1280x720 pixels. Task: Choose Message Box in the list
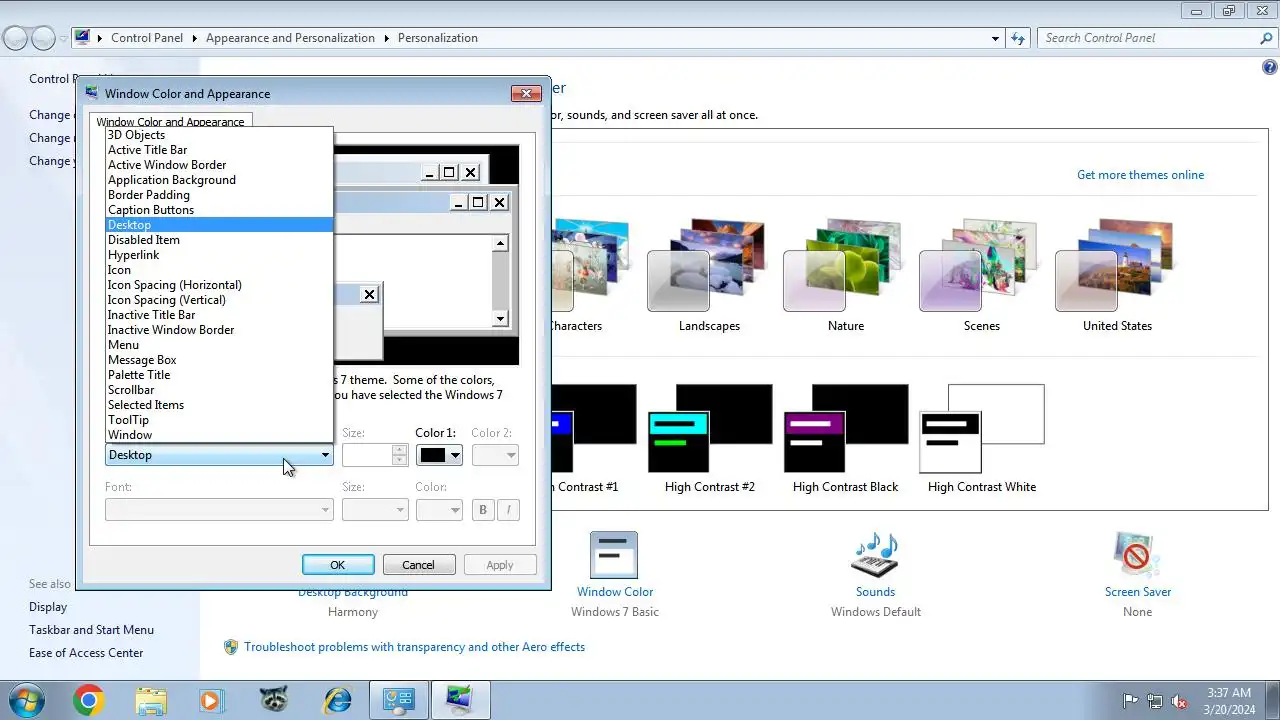point(219,360)
